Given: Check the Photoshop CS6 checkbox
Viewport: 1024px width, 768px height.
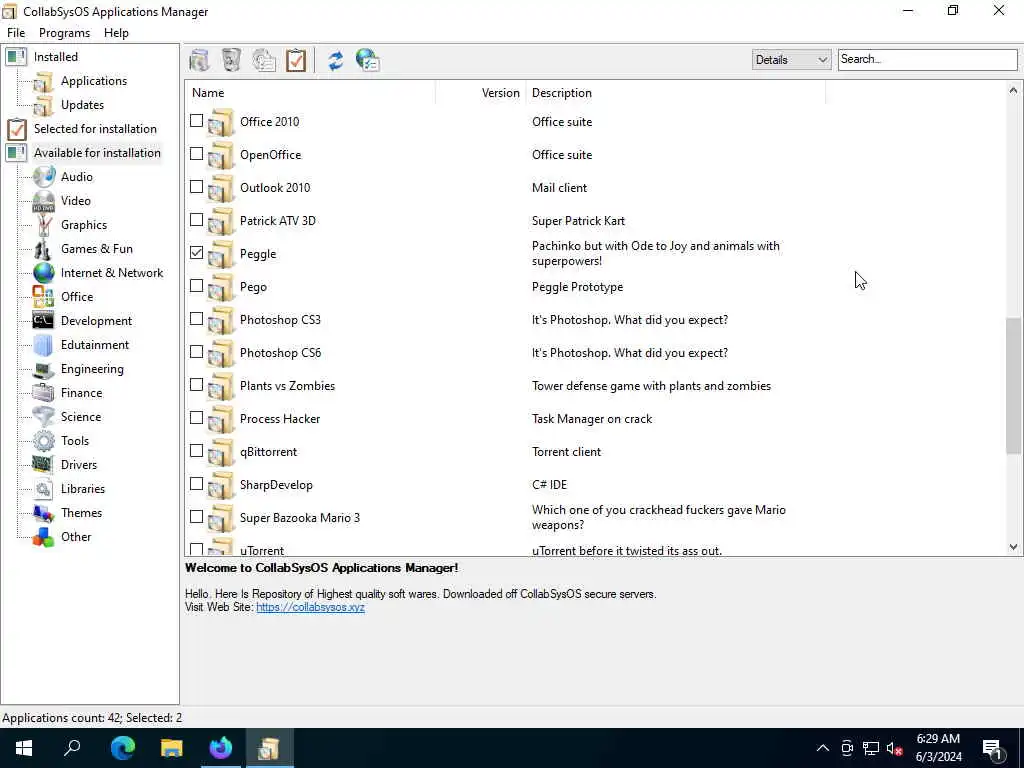Looking at the screenshot, I should [x=197, y=351].
